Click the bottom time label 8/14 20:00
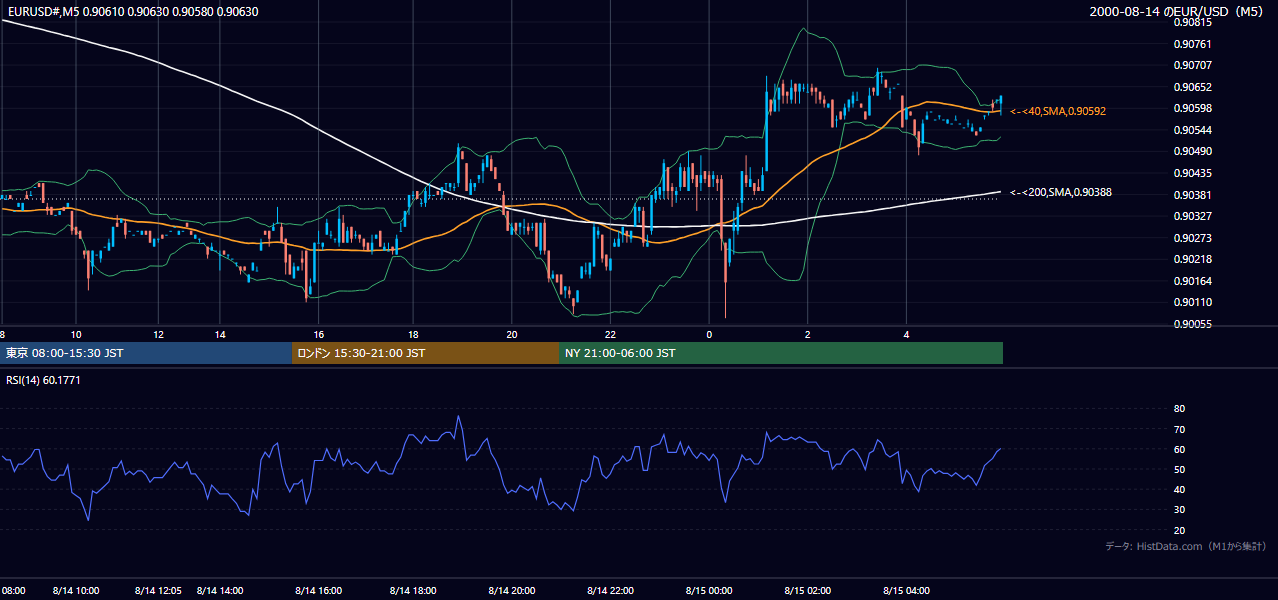This screenshot has height=600, width=1278. pyautogui.click(x=513, y=590)
